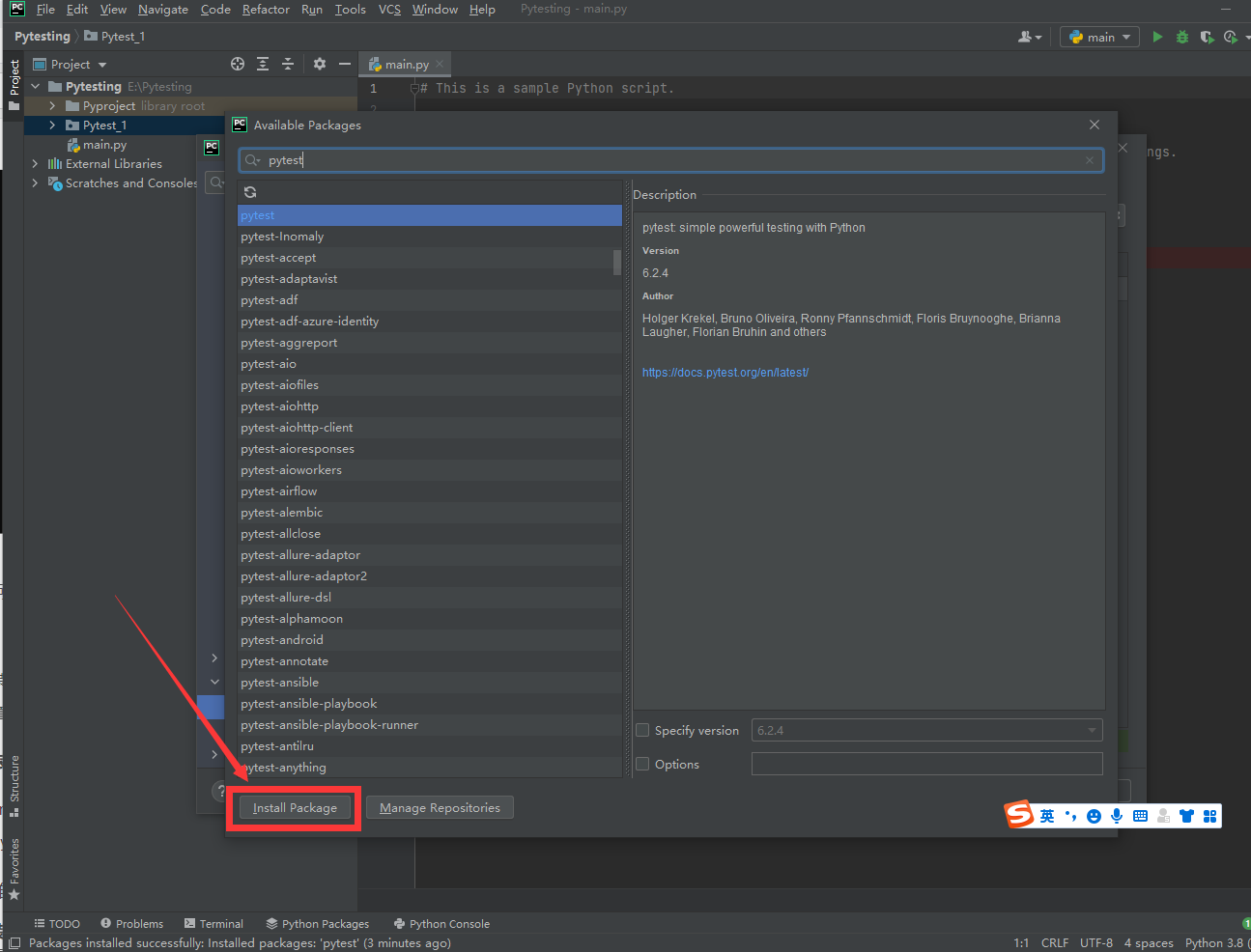
Task: Click the package list scrollbar thumb
Action: (617, 262)
